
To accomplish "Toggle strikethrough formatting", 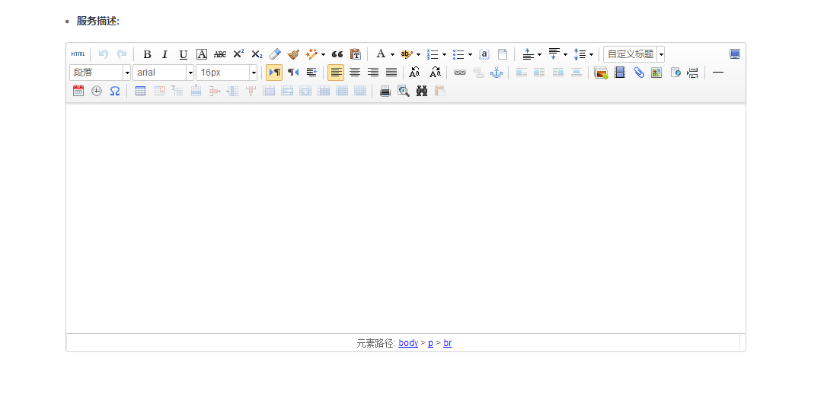I will click(x=220, y=54).
